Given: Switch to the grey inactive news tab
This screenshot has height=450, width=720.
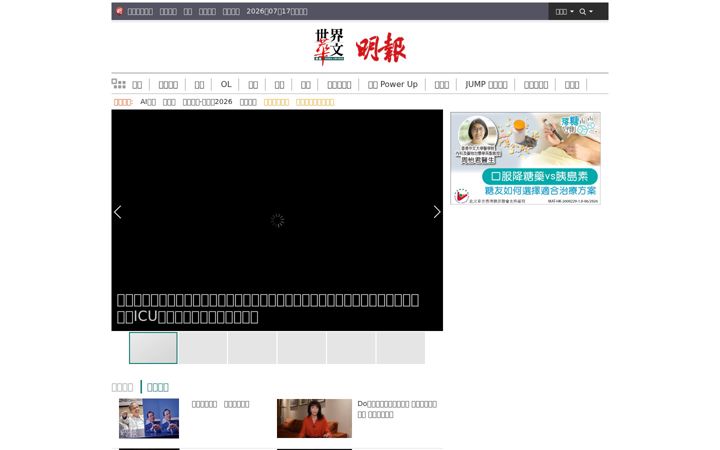Looking at the screenshot, I should point(122,387).
